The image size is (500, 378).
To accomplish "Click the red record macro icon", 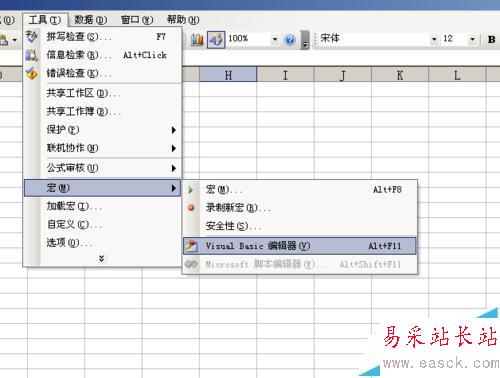I will point(191,208).
